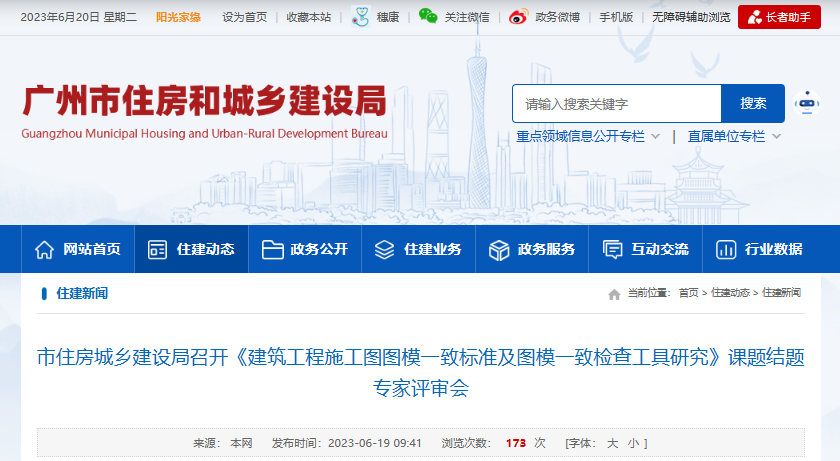
Task: Click 首页 in the breadcrumb path
Action: coord(688,293)
